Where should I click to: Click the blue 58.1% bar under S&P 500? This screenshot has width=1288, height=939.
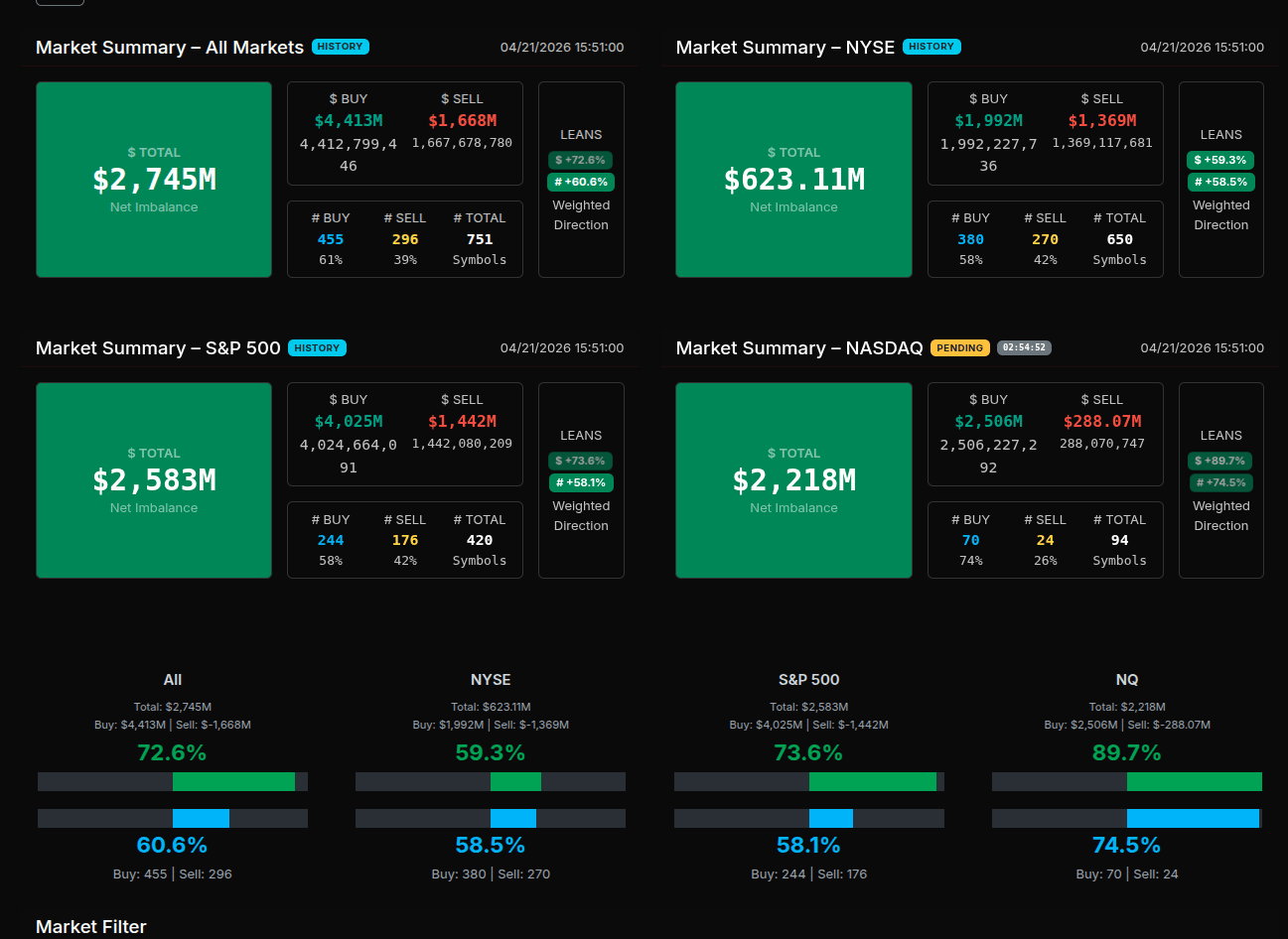(x=831, y=819)
